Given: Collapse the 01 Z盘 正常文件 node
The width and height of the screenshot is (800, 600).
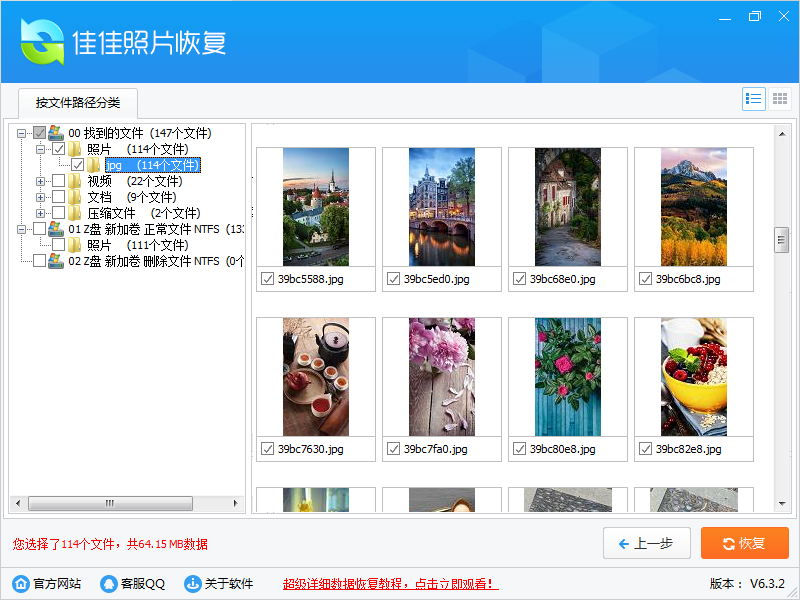Looking at the screenshot, I should 21,229.
